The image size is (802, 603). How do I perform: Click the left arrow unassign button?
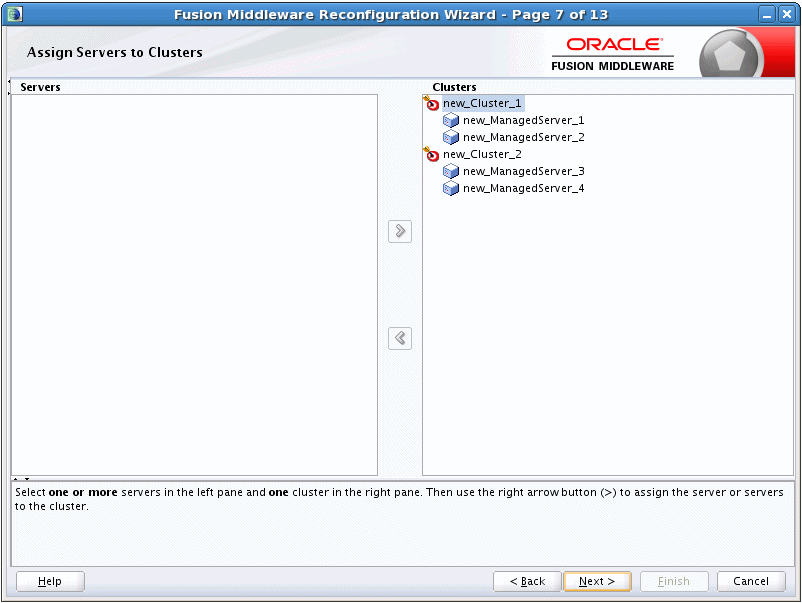(x=400, y=338)
